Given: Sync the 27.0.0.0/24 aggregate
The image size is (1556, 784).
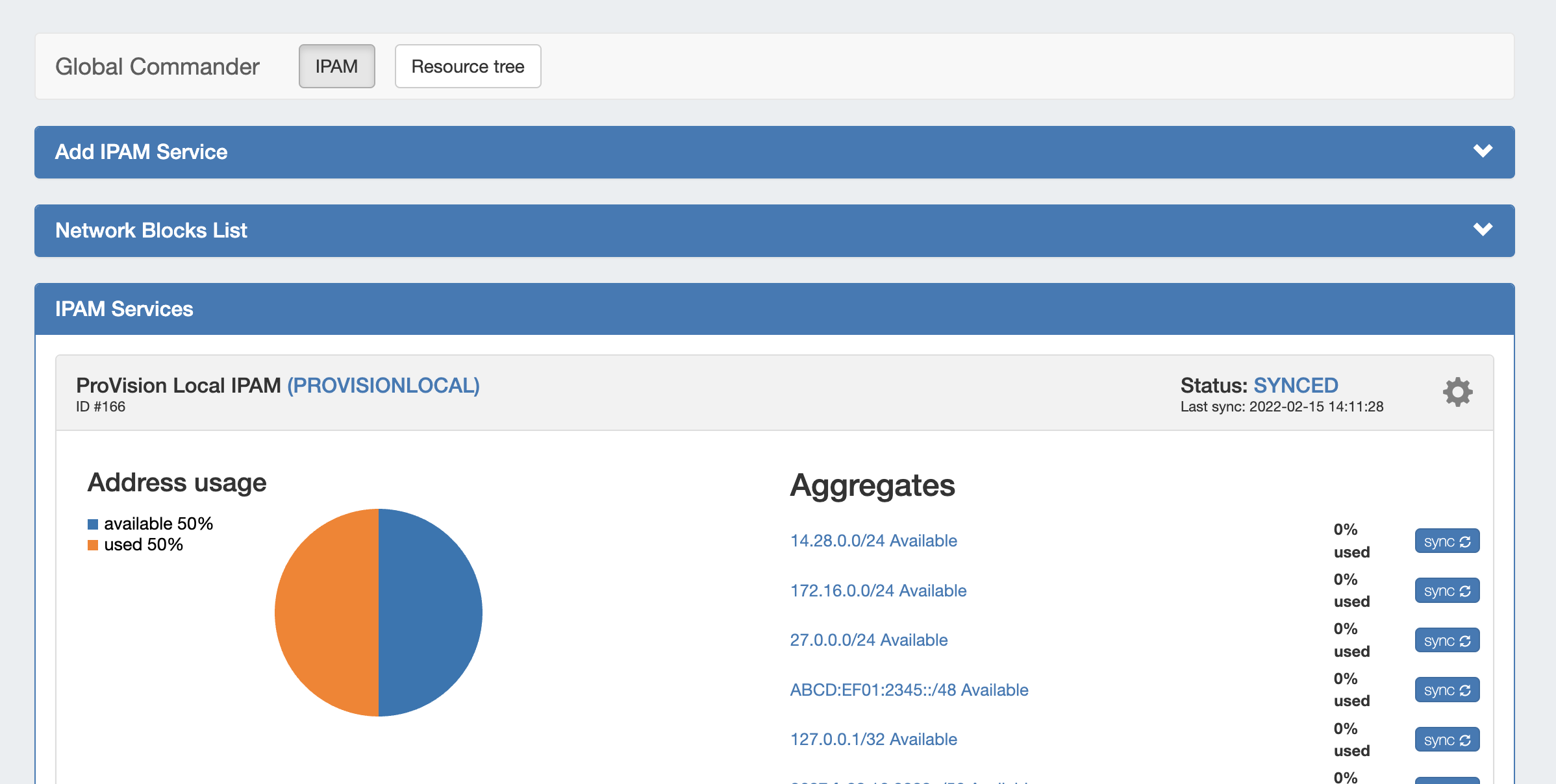Looking at the screenshot, I should (x=1446, y=641).
